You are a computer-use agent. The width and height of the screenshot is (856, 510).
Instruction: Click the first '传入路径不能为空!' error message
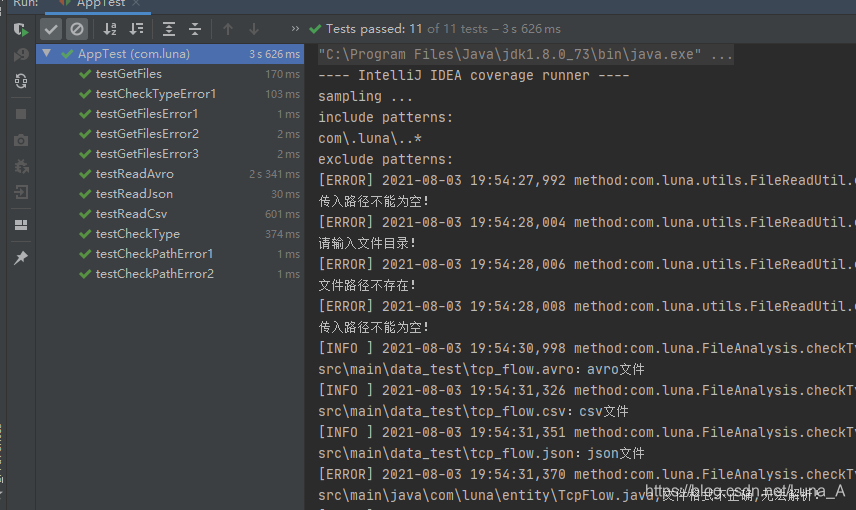coord(373,201)
